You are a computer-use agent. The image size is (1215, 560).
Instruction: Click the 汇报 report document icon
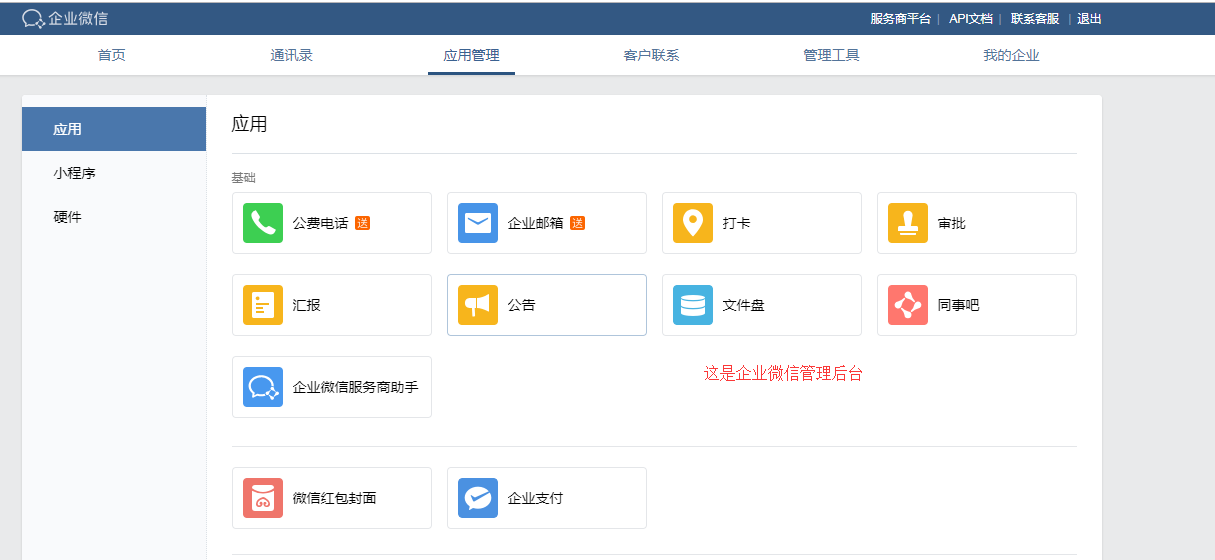263,305
